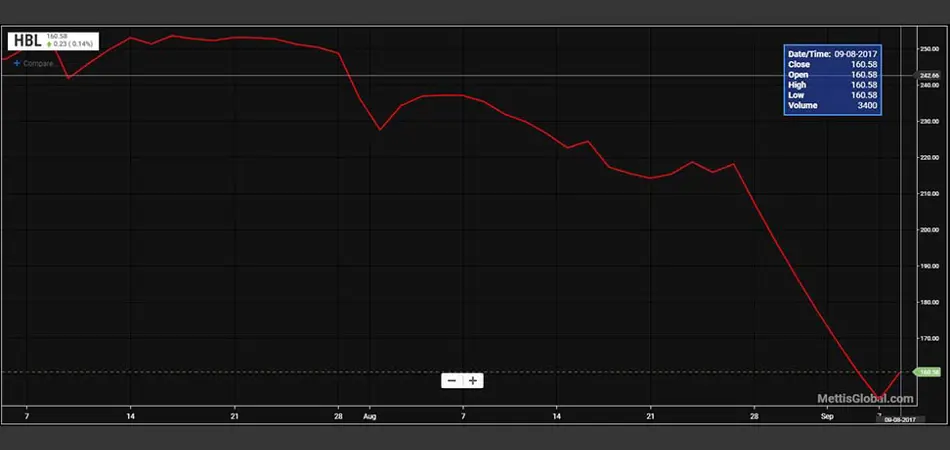950x450 pixels.
Task: Click the 220.00 price axis label
Action: pos(930,157)
